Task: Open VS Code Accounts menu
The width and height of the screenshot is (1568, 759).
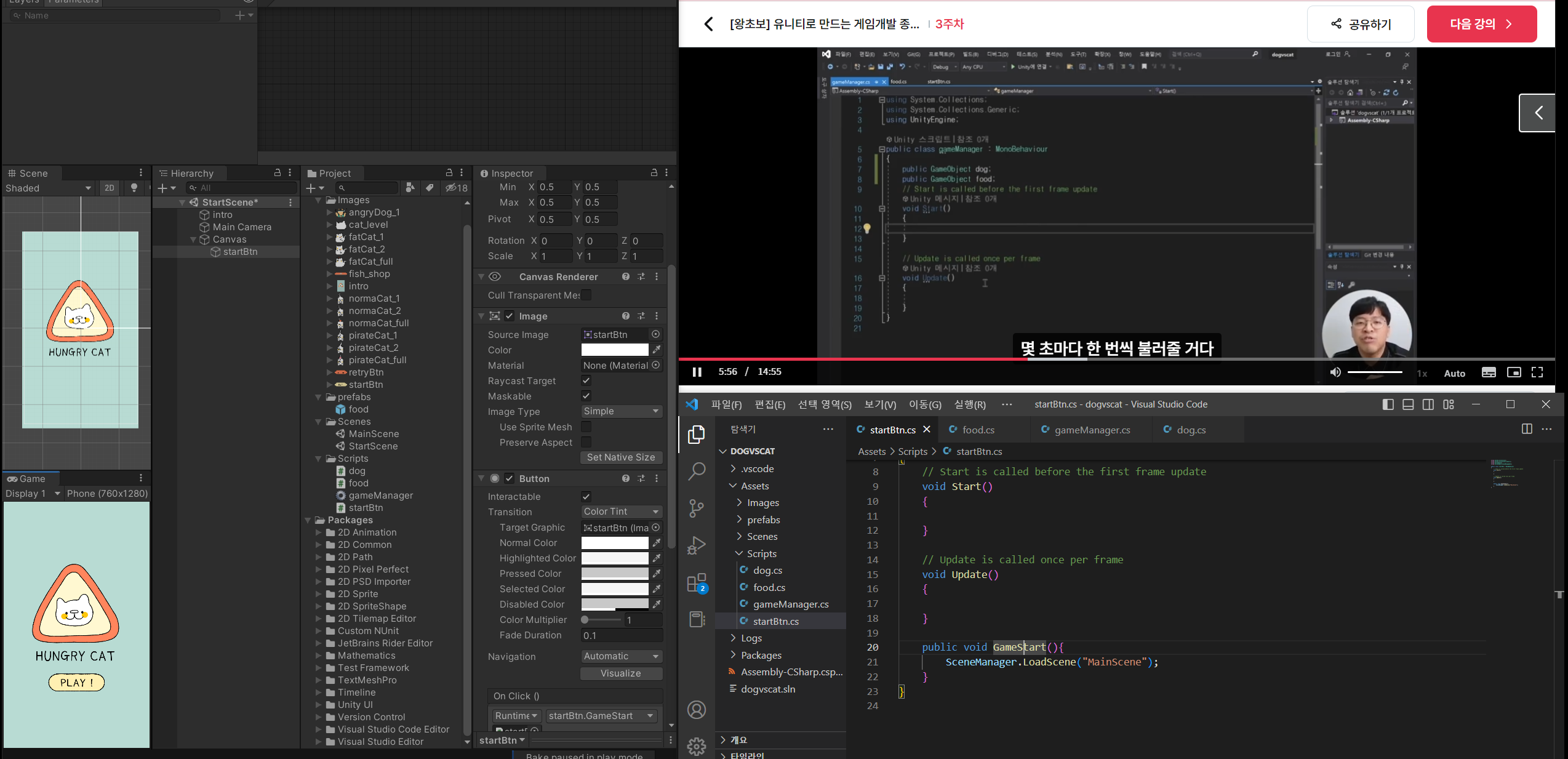Action: click(x=697, y=710)
